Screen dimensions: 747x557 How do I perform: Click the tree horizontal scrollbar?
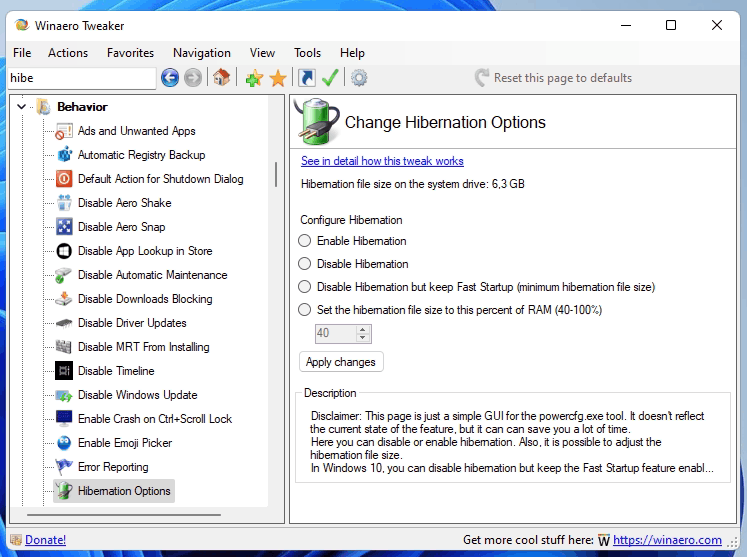tap(124, 515)
